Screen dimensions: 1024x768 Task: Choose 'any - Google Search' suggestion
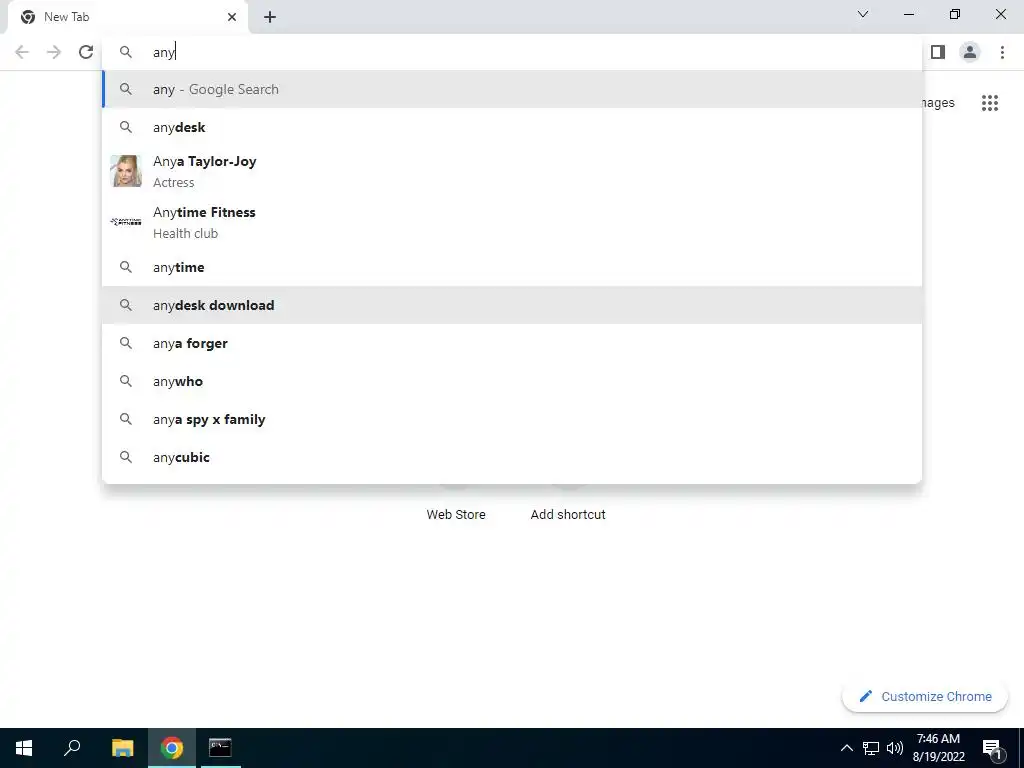click(x=512, y=89)
